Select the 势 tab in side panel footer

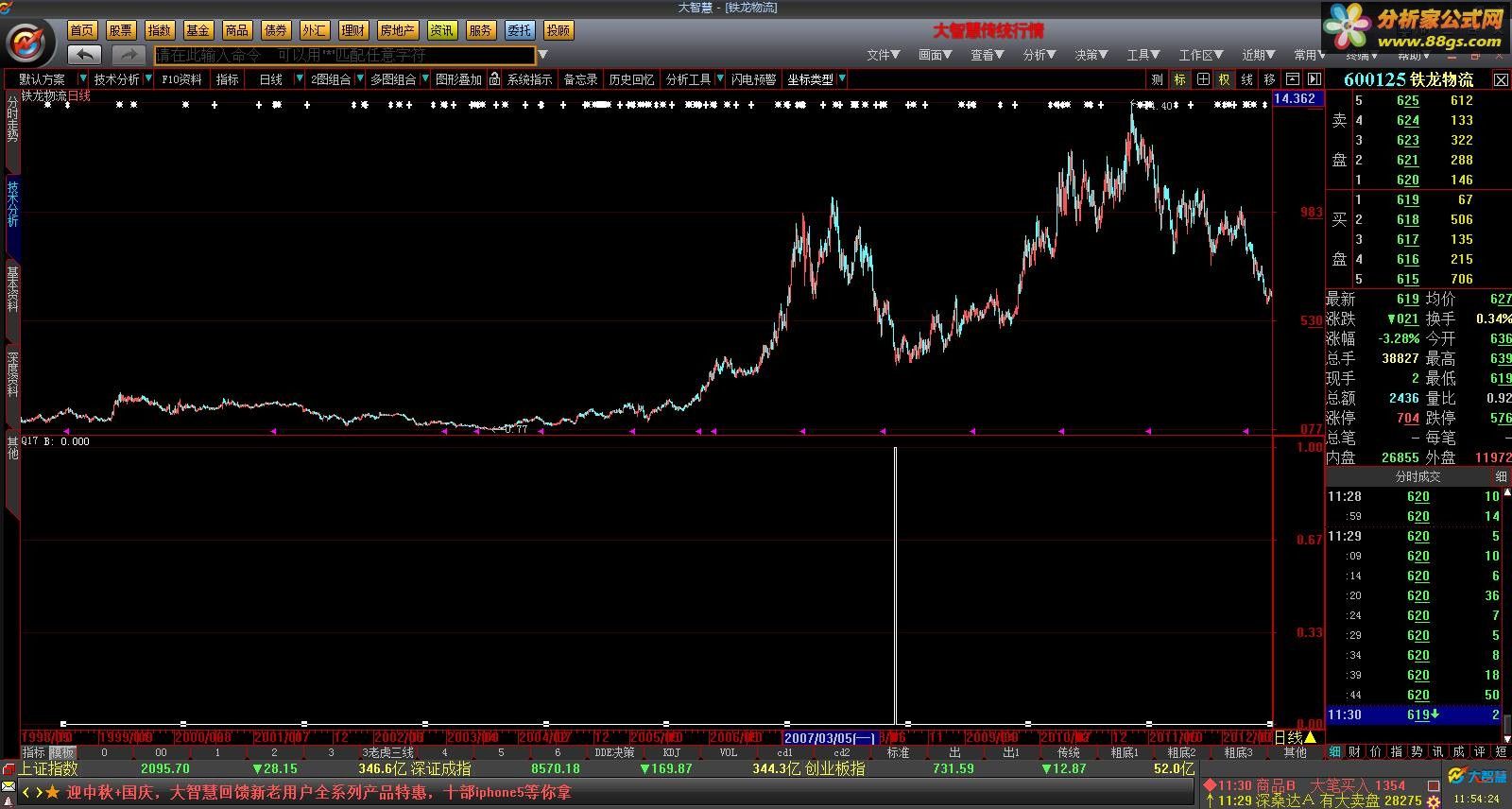tap(1417, 751)
